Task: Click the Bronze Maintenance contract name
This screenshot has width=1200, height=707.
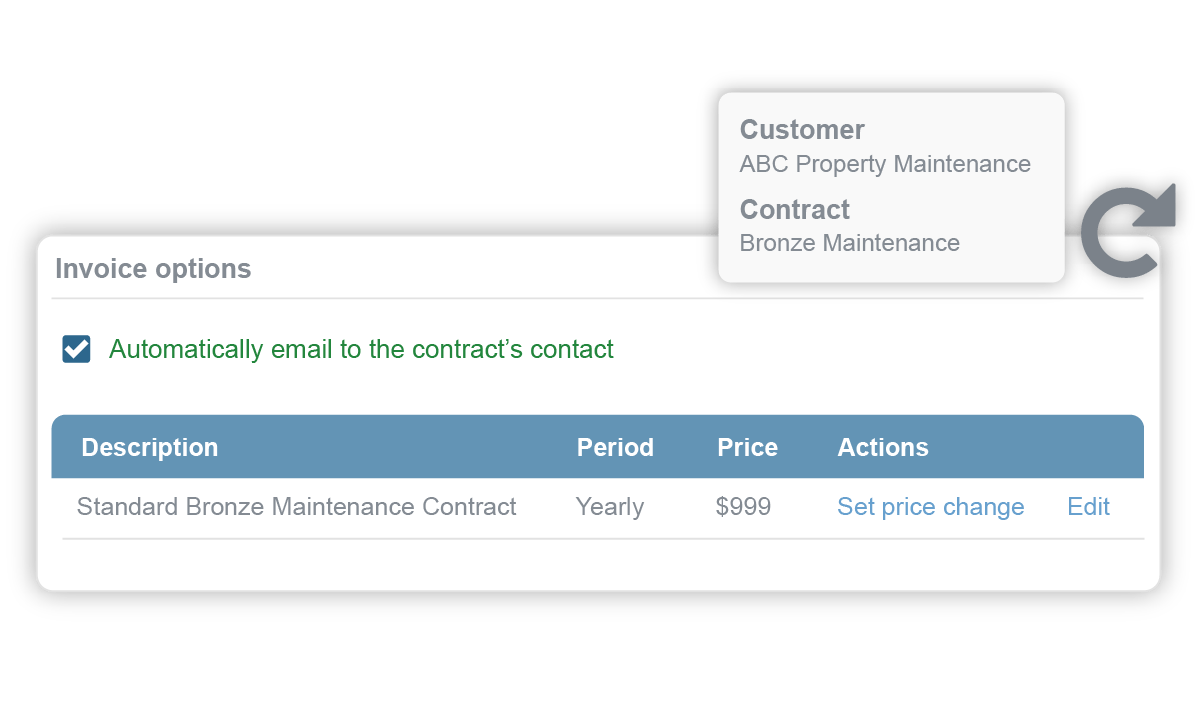Action: coord(849,243)
